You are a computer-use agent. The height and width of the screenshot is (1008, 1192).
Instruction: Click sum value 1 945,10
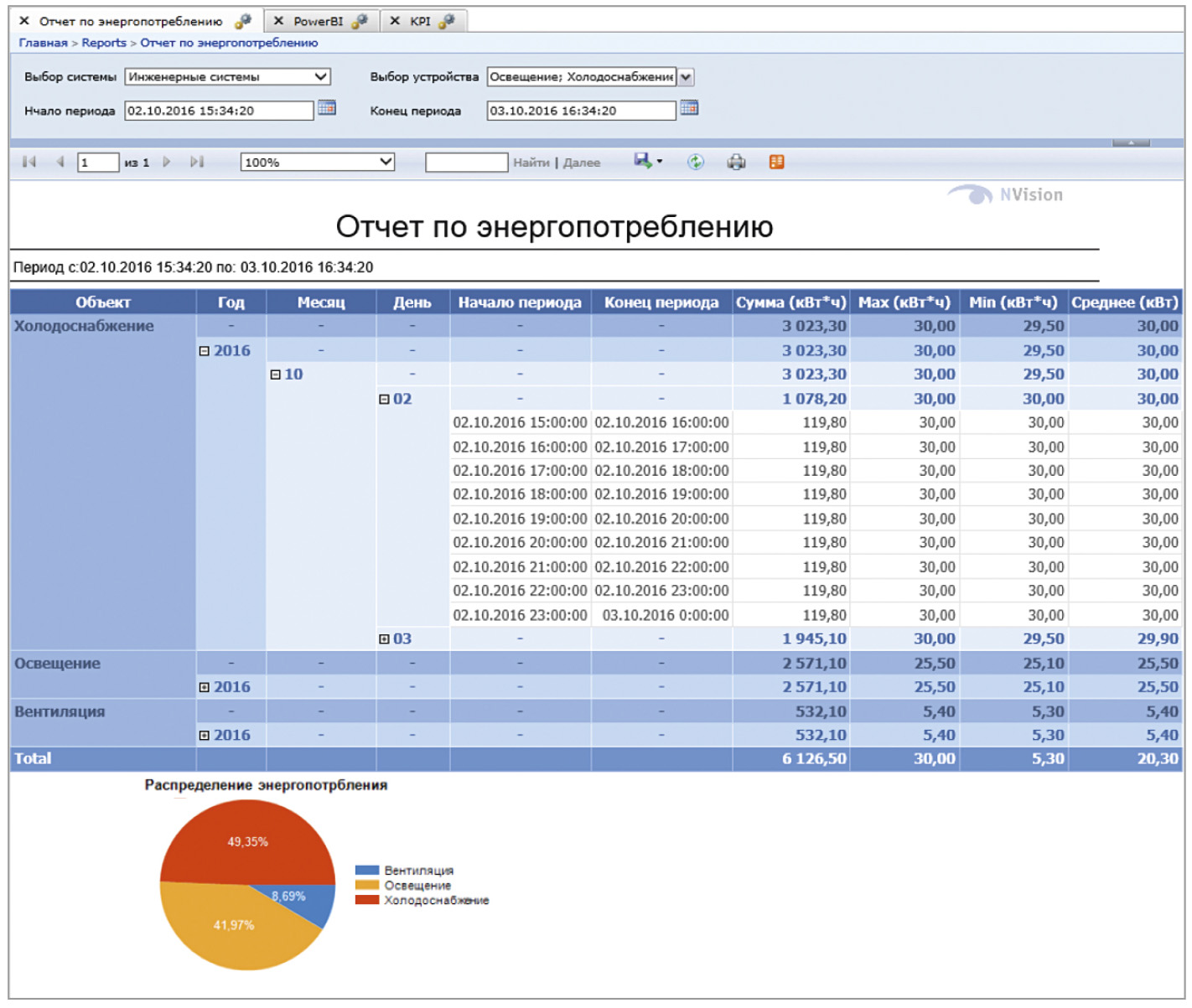pyautogui.click(x=814, y=639)
